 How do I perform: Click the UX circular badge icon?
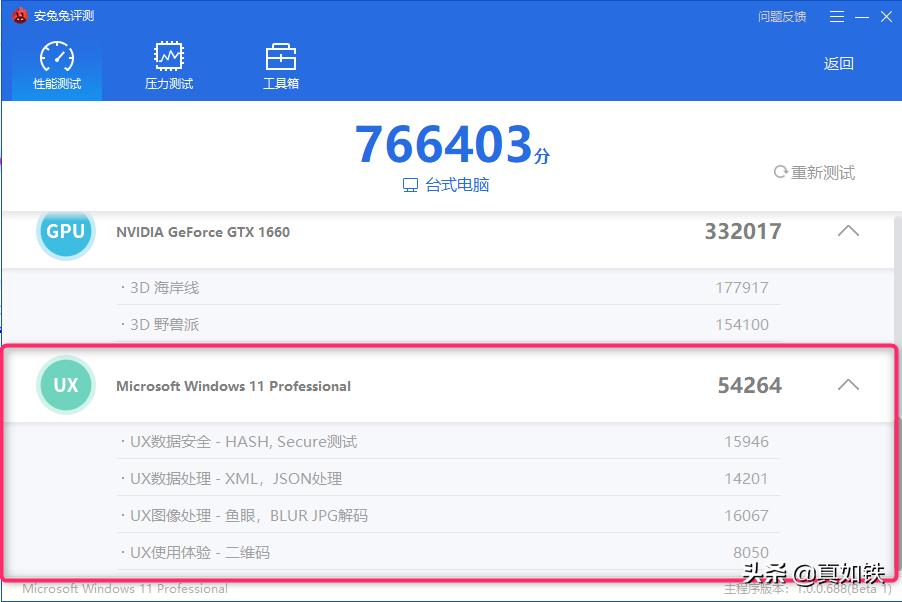[x=65, y=385]
